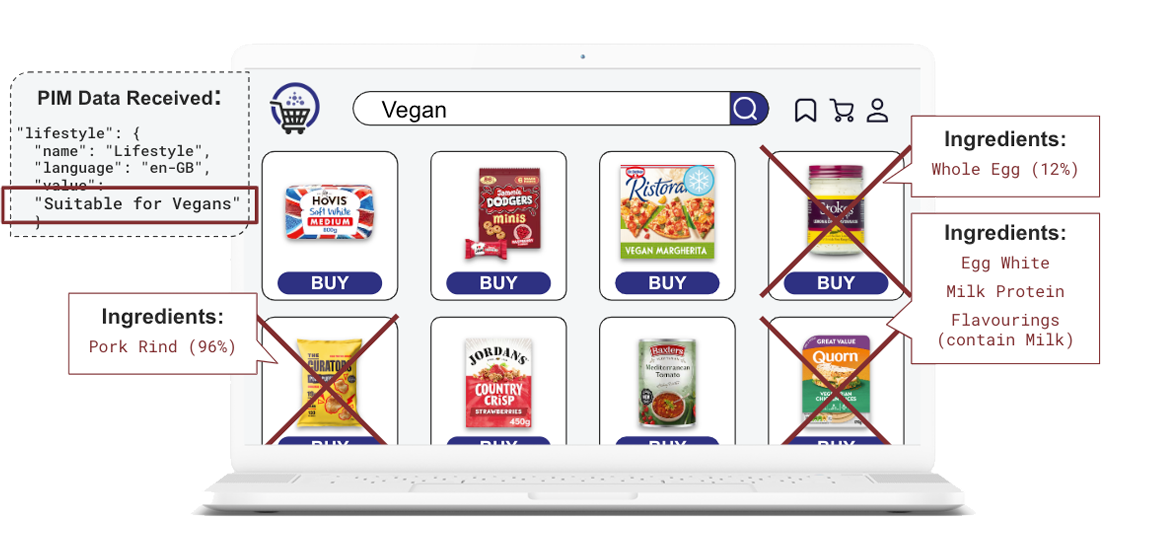1155x542 pixels.
Task: Click the Pork Rind ingredients callout
Action: pyautogui.click(x=163, y=333)
